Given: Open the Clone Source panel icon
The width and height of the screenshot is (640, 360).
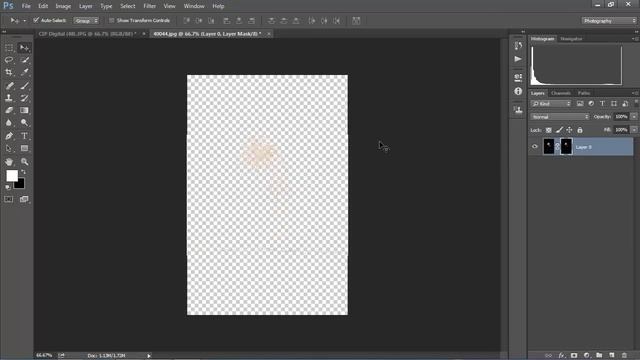Looking at the screenshot, I should (x=518, y=110).
